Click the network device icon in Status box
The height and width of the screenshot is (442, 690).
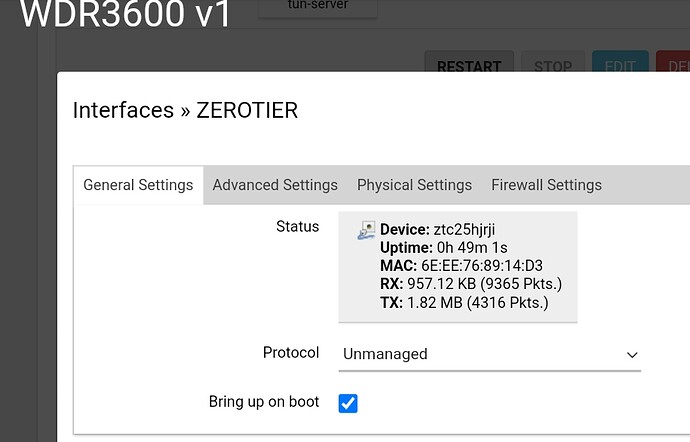click(x=366, y=230)
